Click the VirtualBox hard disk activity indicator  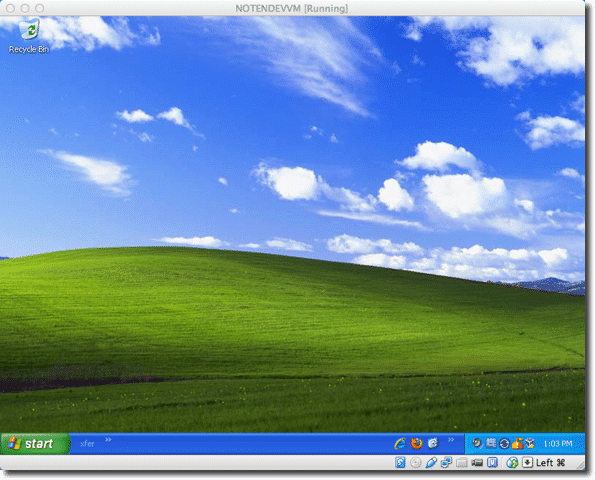pos(400,463)
